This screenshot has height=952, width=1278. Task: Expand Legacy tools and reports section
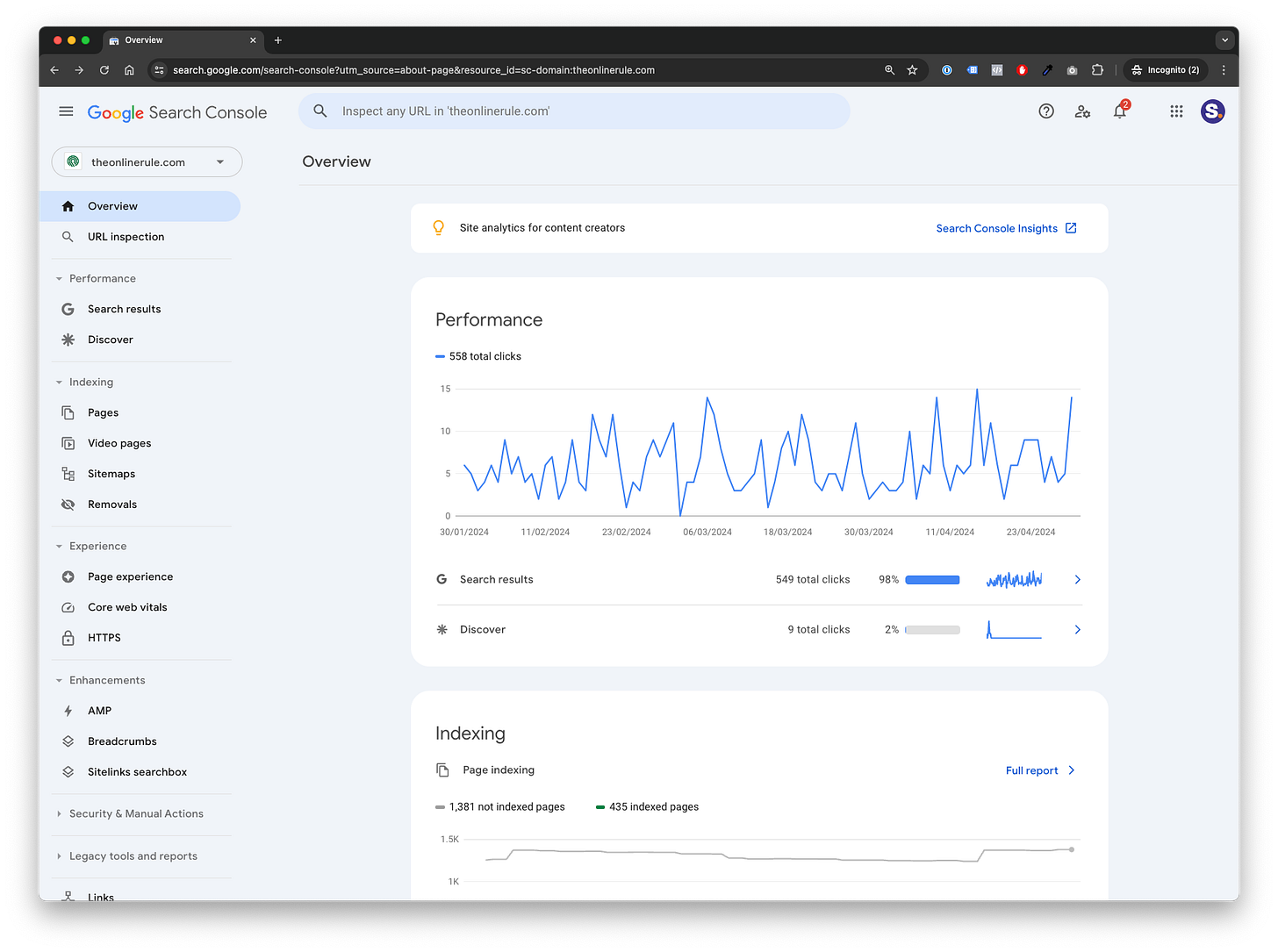pyautogui.click(x=59, y=856)
